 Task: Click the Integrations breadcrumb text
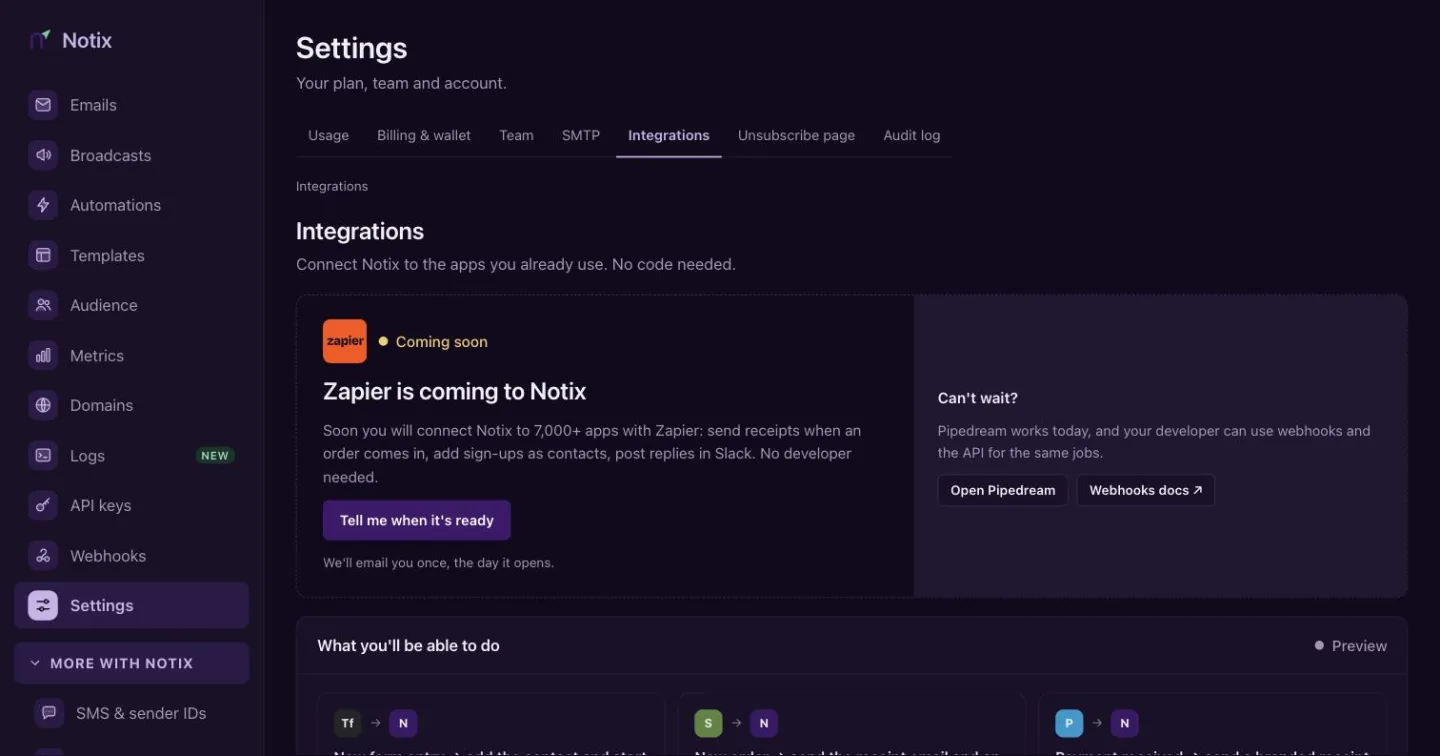(x=332, y=186)
